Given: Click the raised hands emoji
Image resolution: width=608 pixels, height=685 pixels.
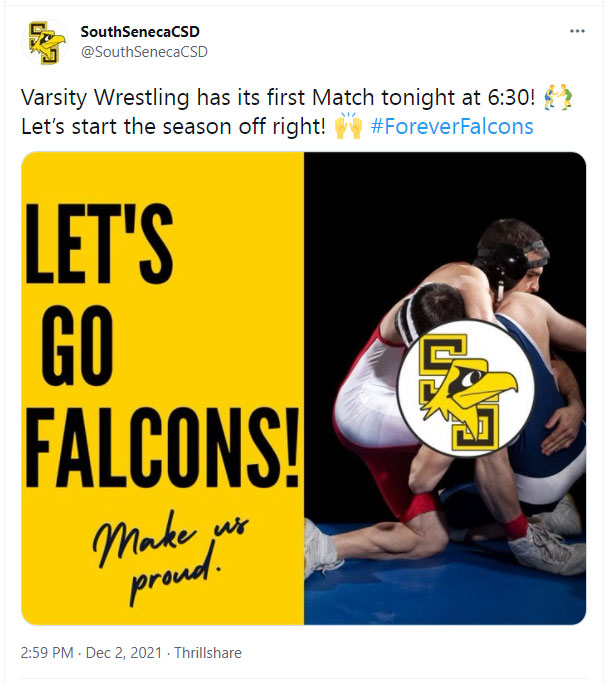Looking at the screenshot, I should [x=349, y=127].
